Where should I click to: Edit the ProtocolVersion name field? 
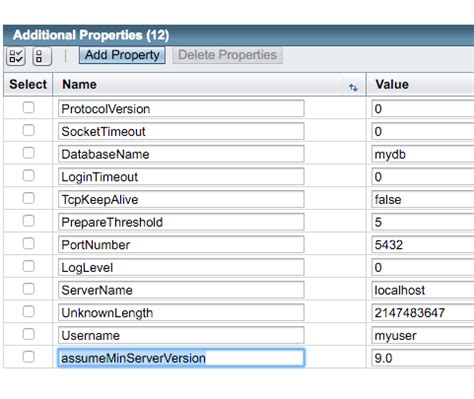pos(181,109)
